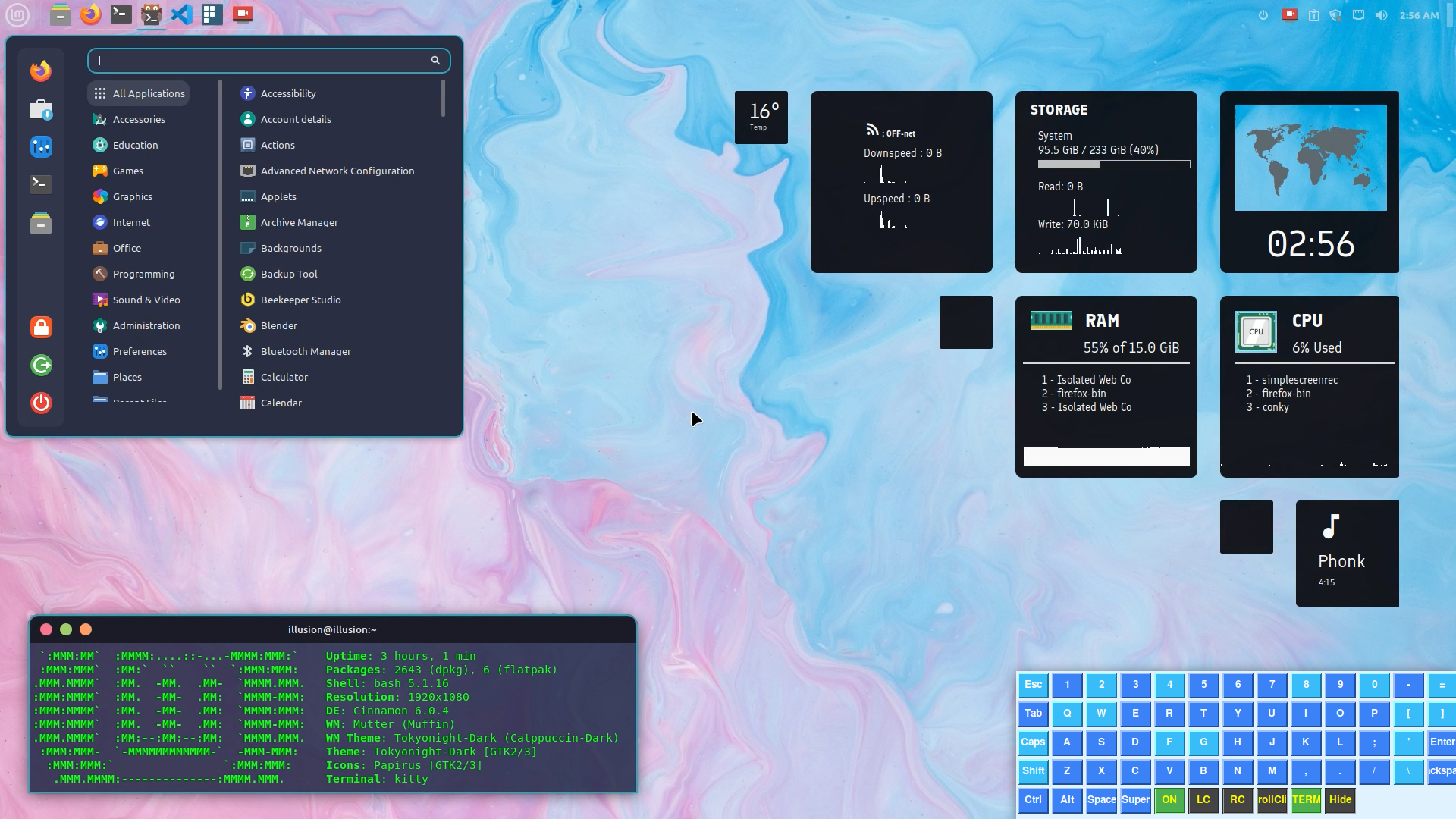Launch Blender from the application list
The image size is (1456, 819).
point(336,325)
